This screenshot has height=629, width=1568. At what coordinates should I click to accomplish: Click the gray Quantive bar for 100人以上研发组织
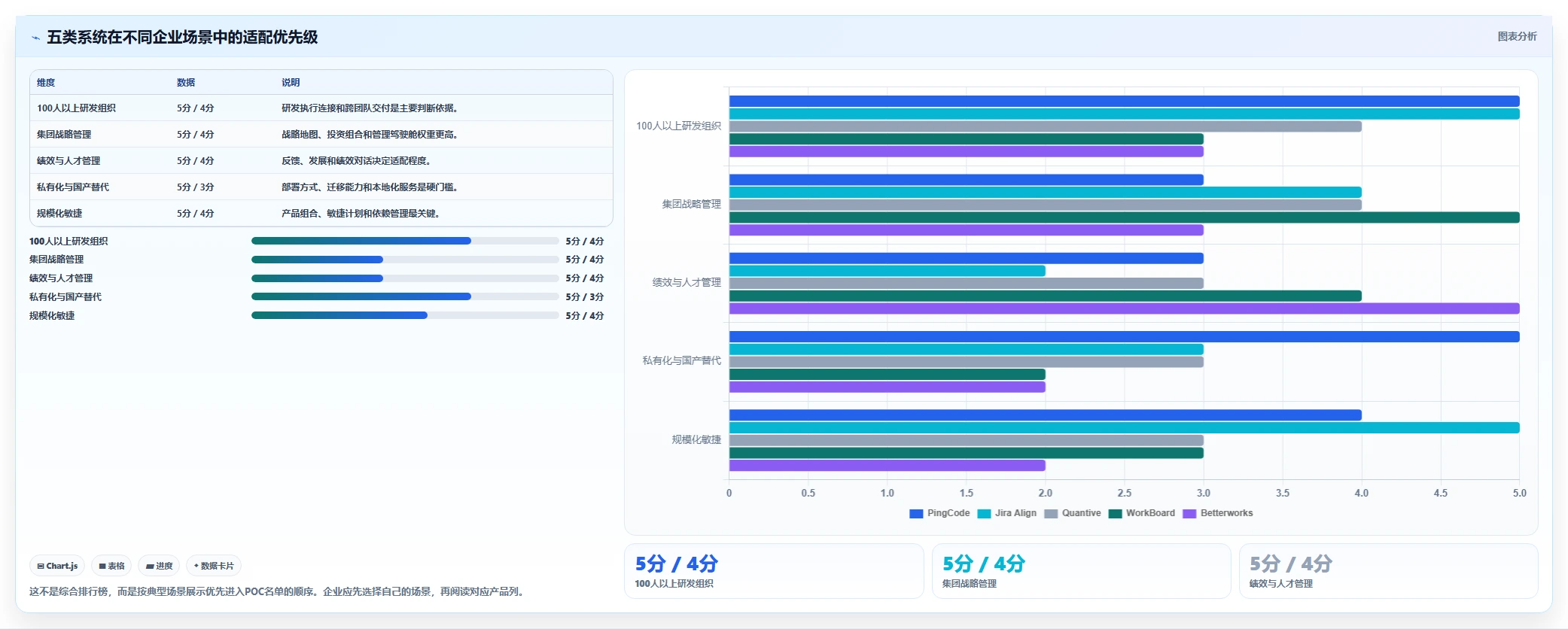(1045, 126)
